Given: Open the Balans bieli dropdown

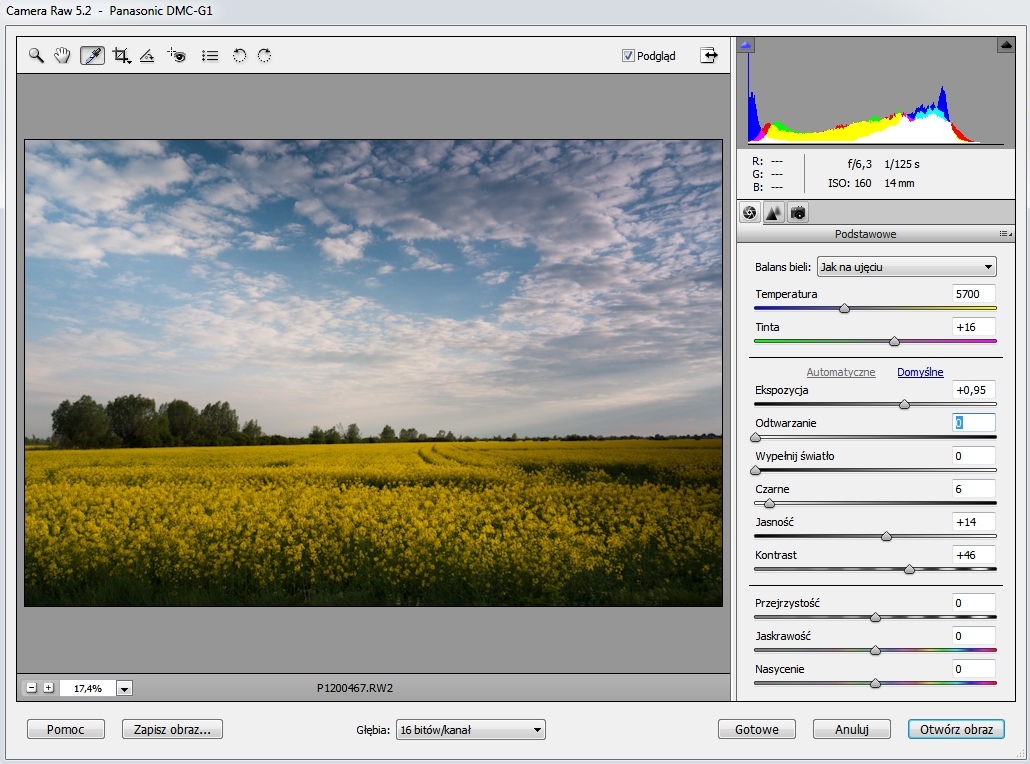Looking at the screenshot, I should tap(906, 266).
